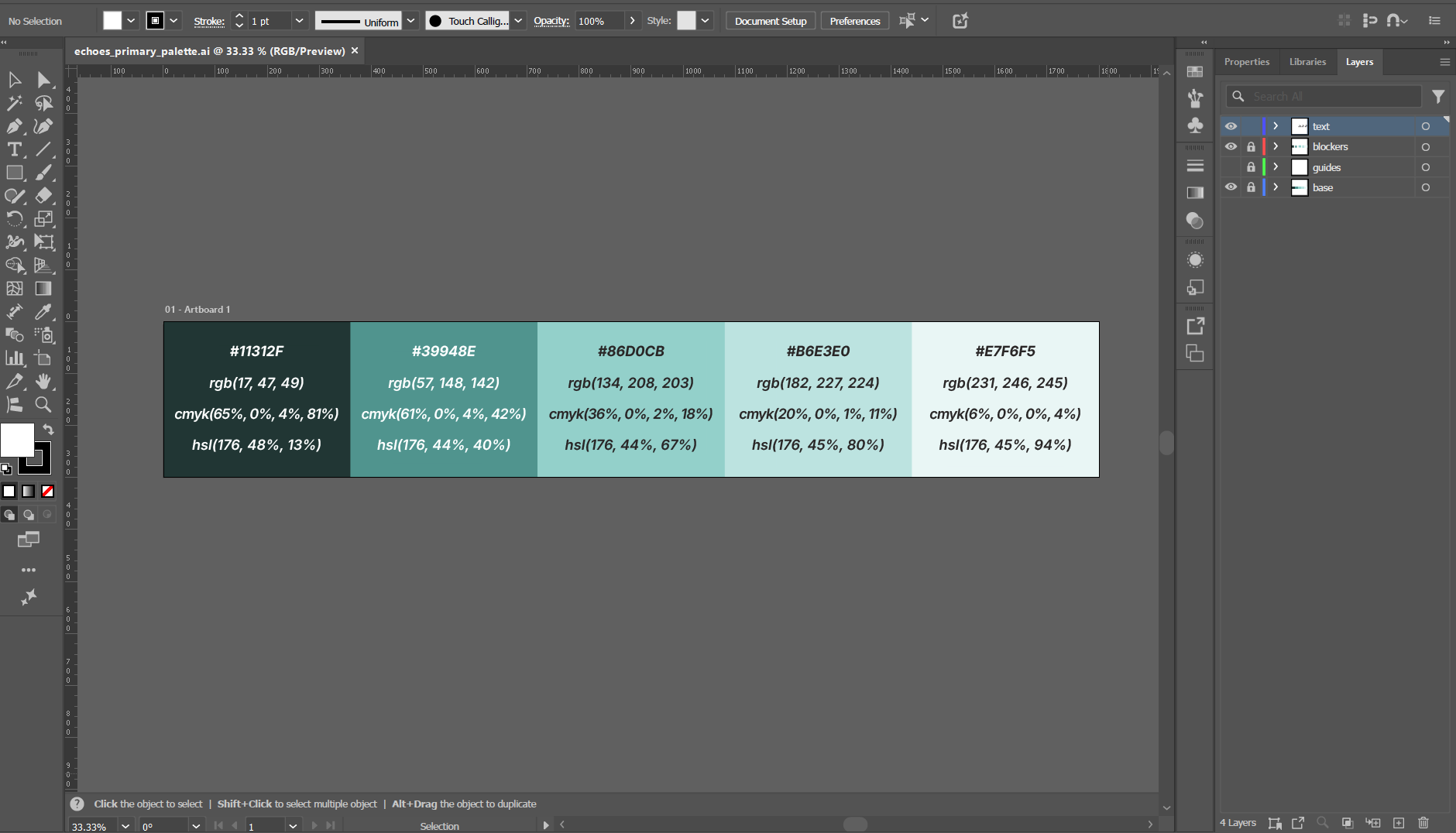Open the Stroke weight dropdown
The height and width of the screenshot is (833, 1456).
click(x=298, y=20)
